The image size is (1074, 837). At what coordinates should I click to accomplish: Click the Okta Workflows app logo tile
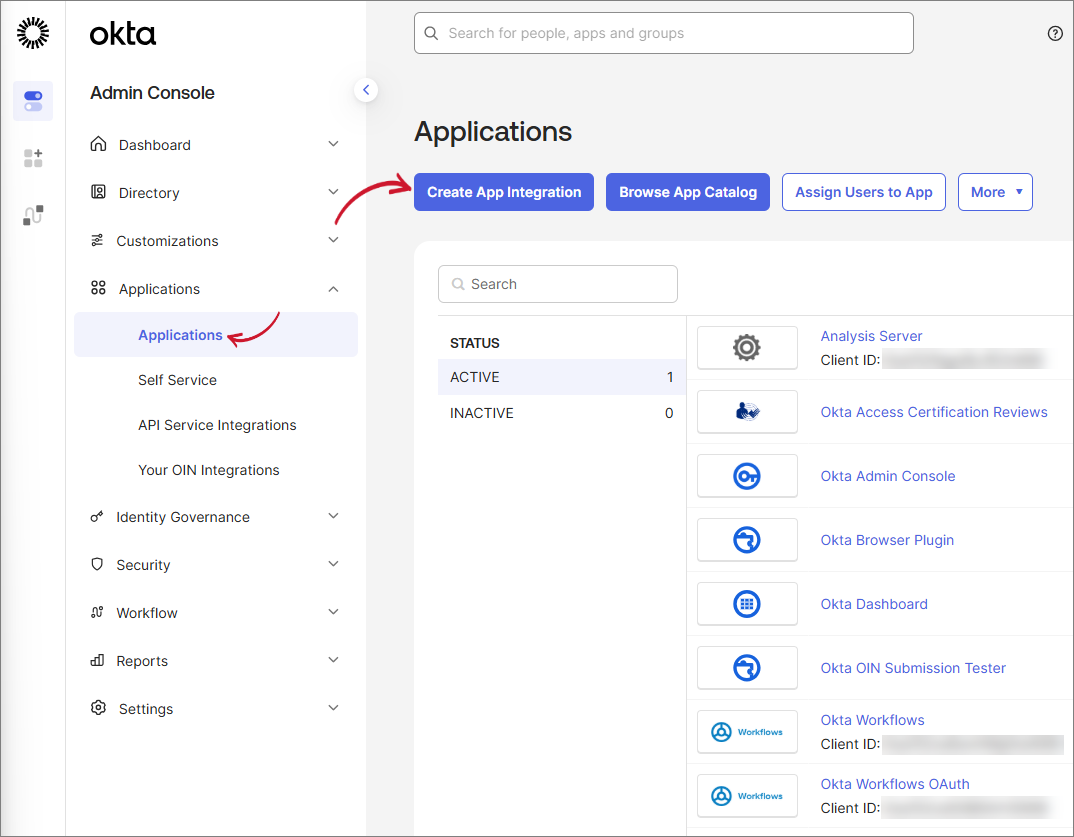747,732
